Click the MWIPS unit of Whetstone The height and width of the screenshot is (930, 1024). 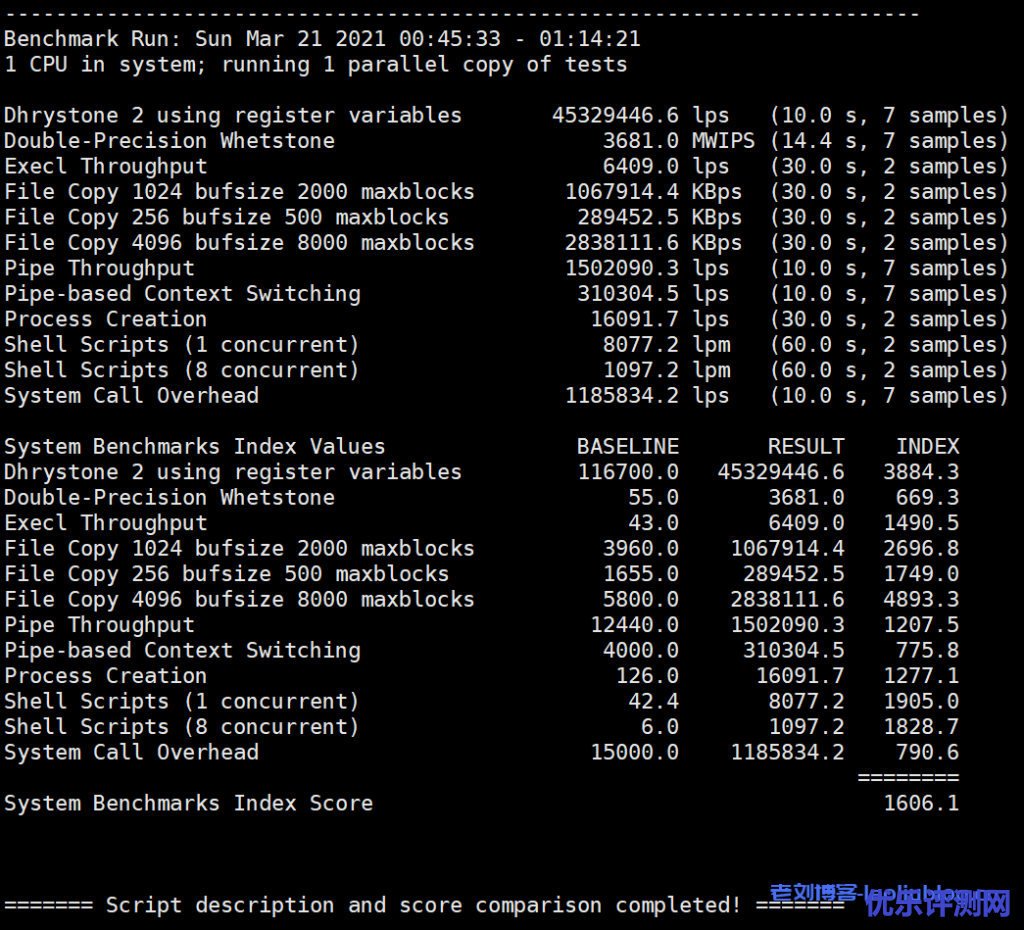point(723,141)
